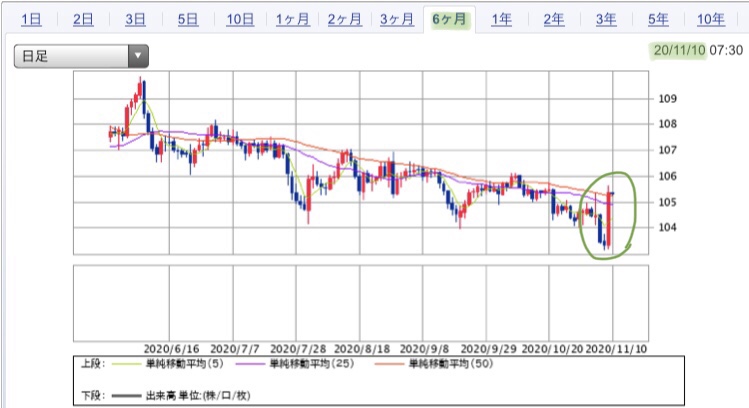
Task: Open the 日足 candle interval dropdown
Action: point(81,56)
